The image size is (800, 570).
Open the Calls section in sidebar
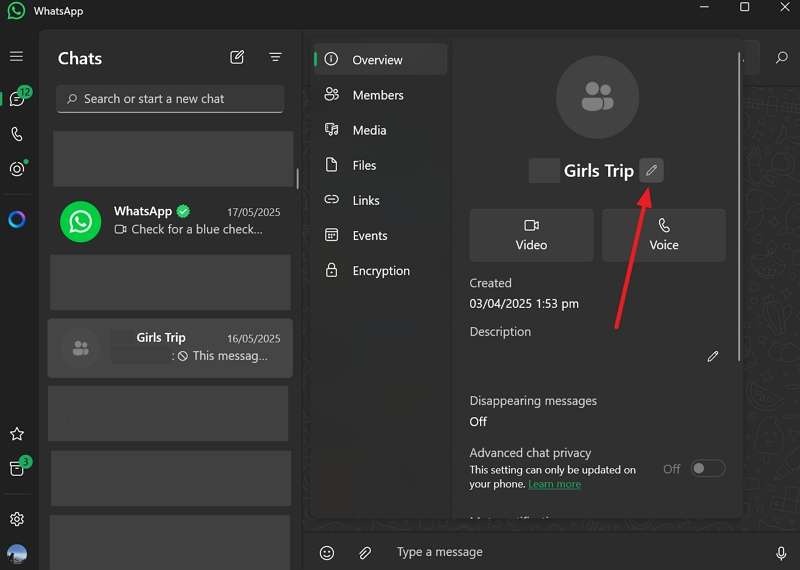pos(17,134)
